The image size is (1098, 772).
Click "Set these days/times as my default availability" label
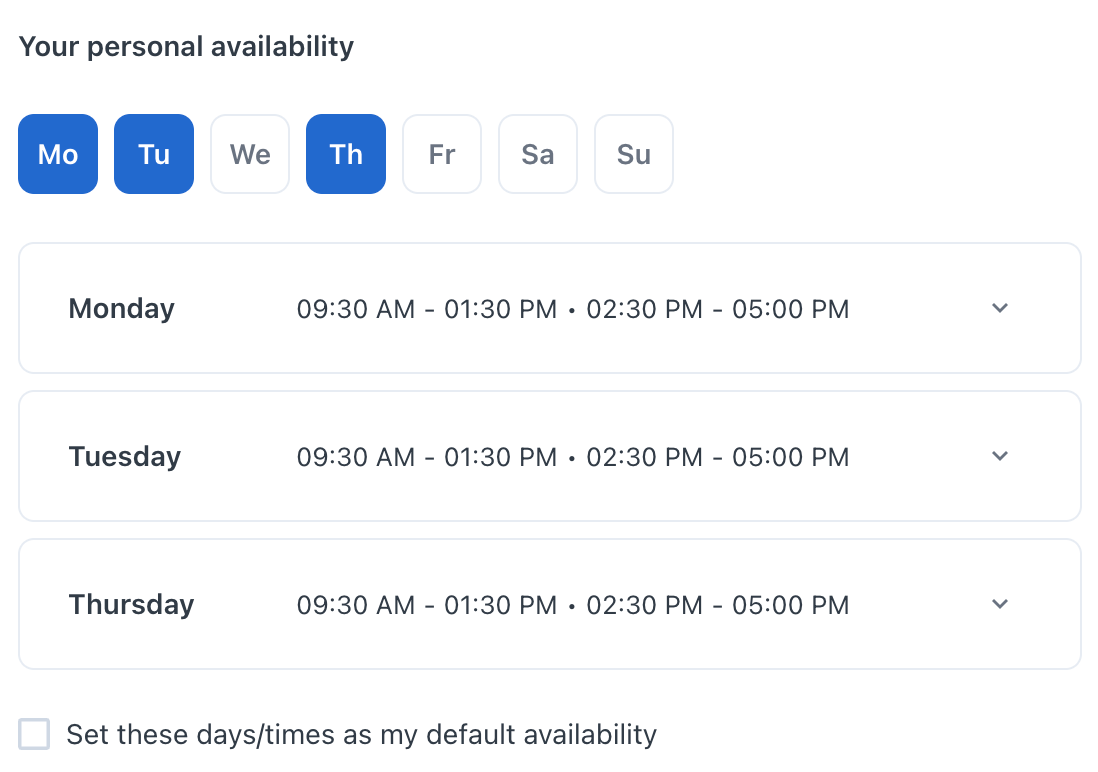click(x=361, y=735)
